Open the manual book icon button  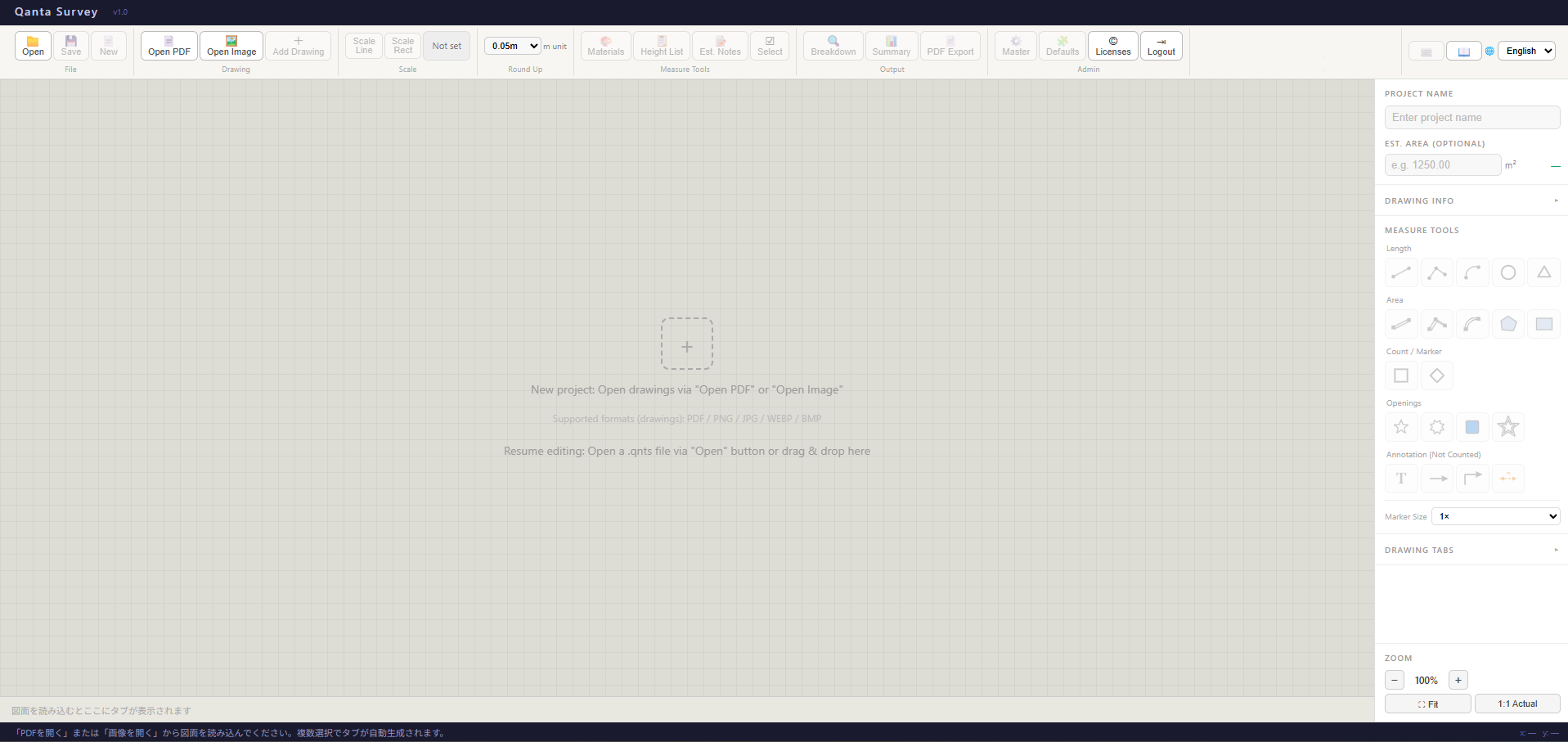[1464, 51]
